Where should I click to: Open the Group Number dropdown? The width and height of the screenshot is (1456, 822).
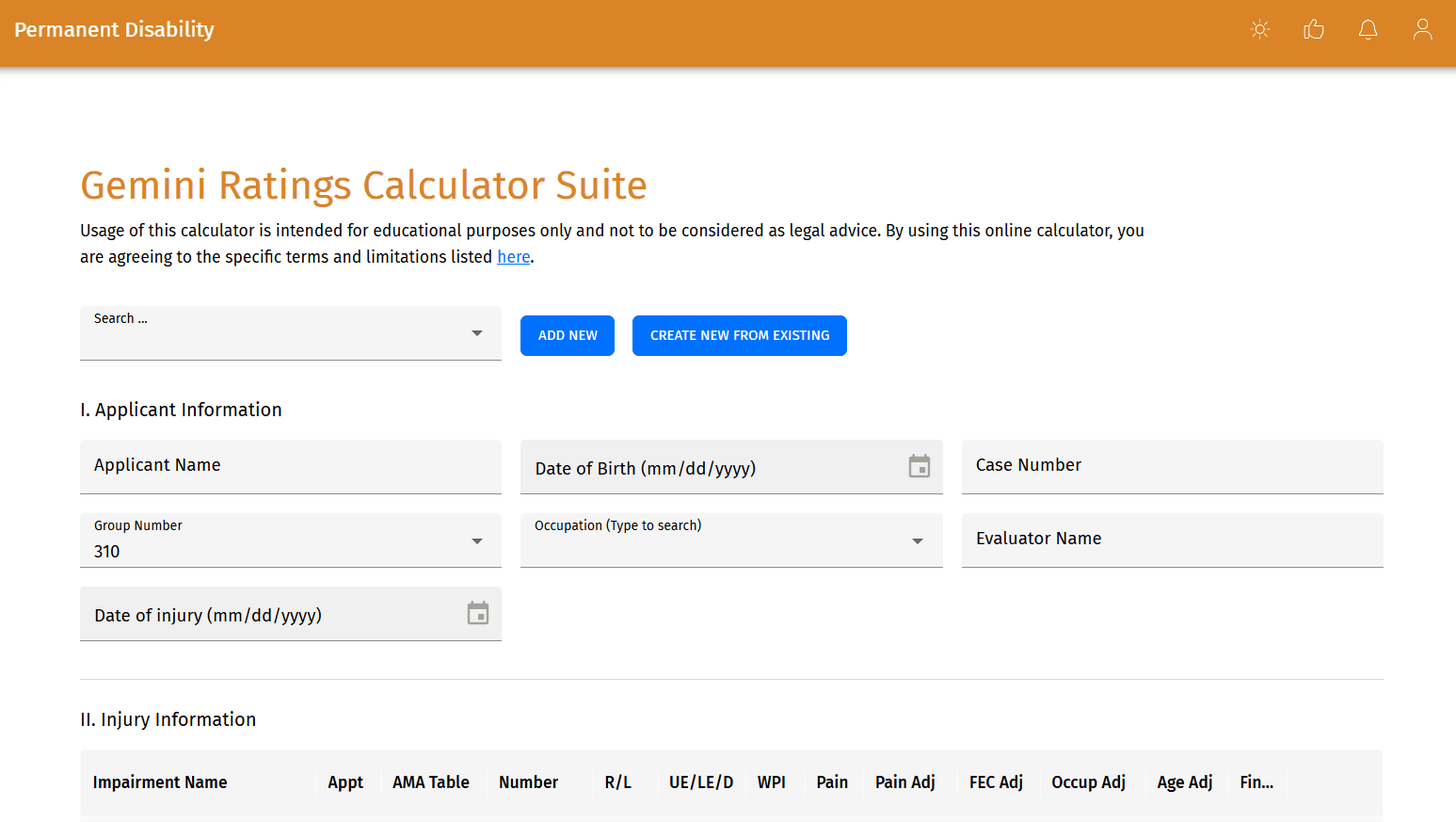pos(291,540)
